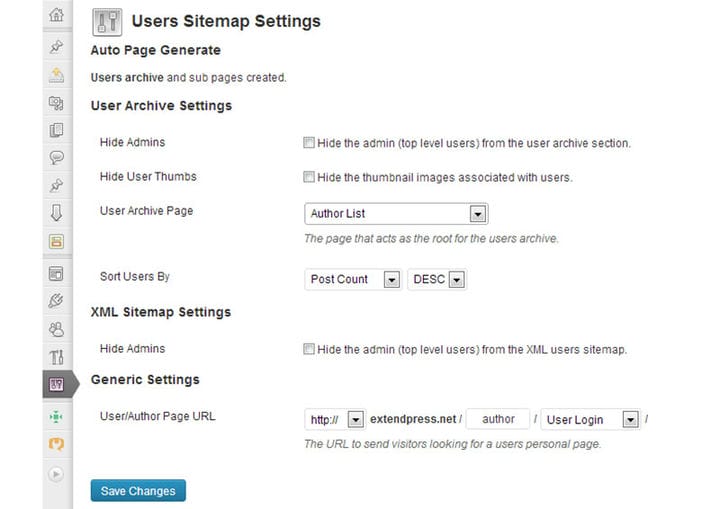This screenshot has width=720, height=509.
Task: Check Hide the thumbnail images associated with users
Action: (309, 177)
